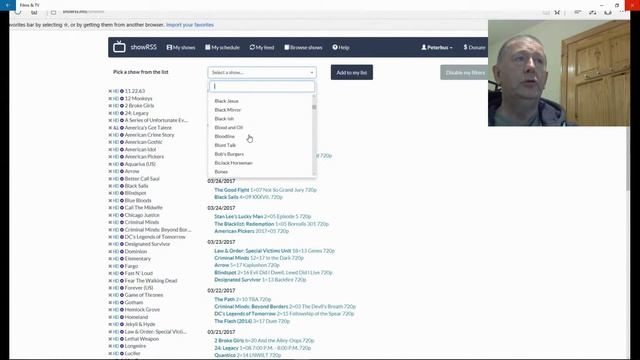Image resolution: width=640 pixels, height=360 pixels.
Task: Open the Select a show dropdown
Action: point(262,72)
